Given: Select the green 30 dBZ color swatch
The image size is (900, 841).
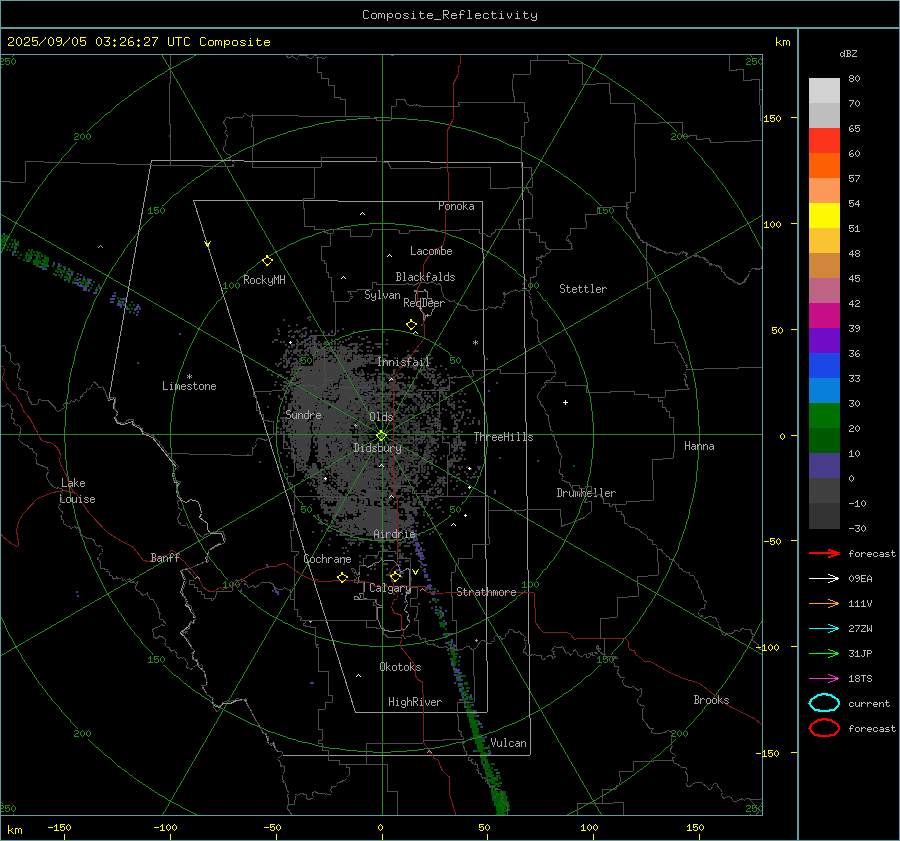Looking at the screenshot, I should click(x=824, y=416).
